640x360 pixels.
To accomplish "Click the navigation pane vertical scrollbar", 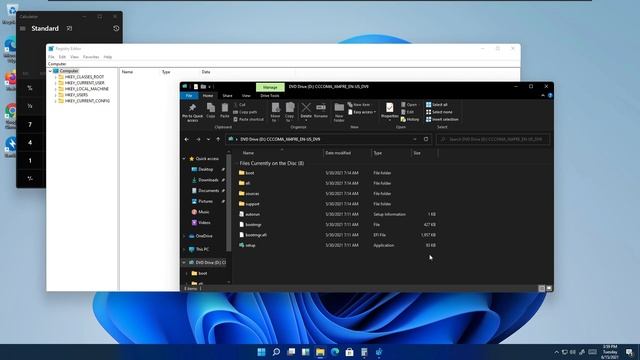I will click(x=229, y=204).
